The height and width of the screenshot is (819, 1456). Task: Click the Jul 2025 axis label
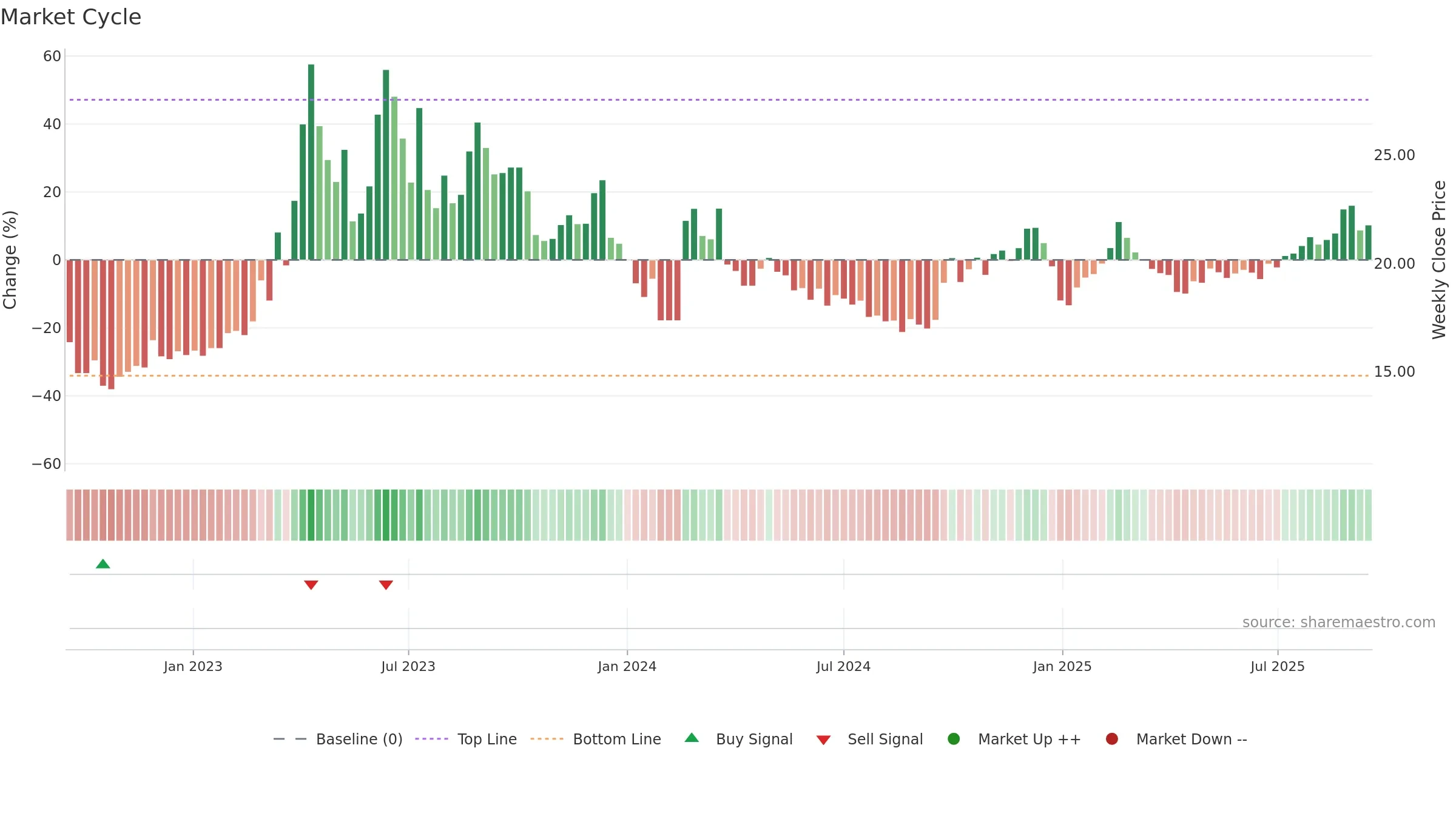click(1278, 666)
